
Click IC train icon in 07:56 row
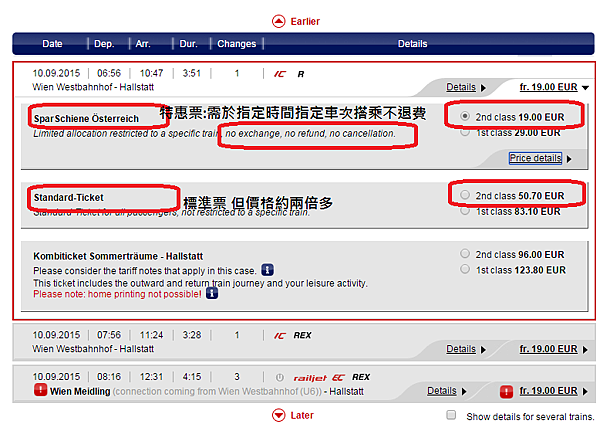click(x=279, y=335)
